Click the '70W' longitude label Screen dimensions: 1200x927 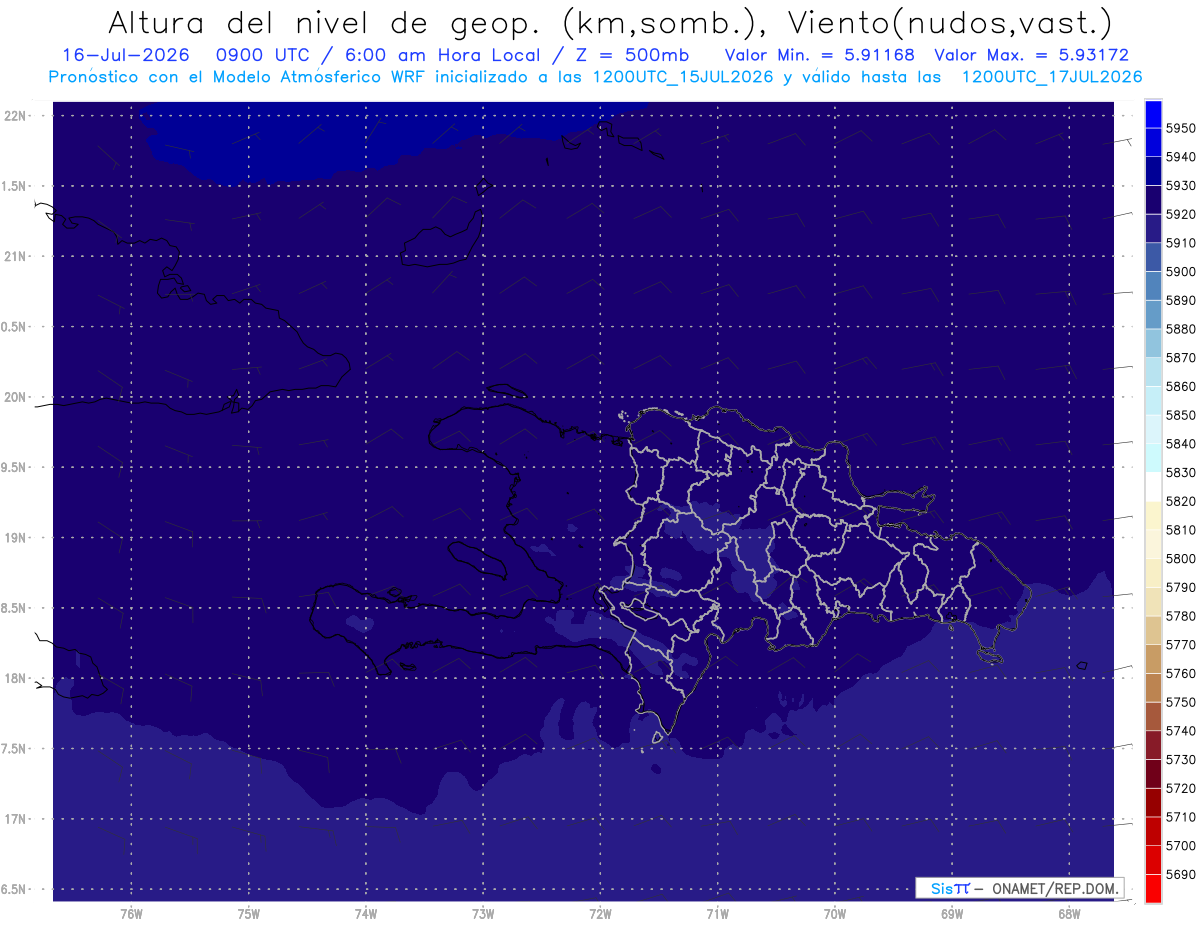[x=835, y=914]
